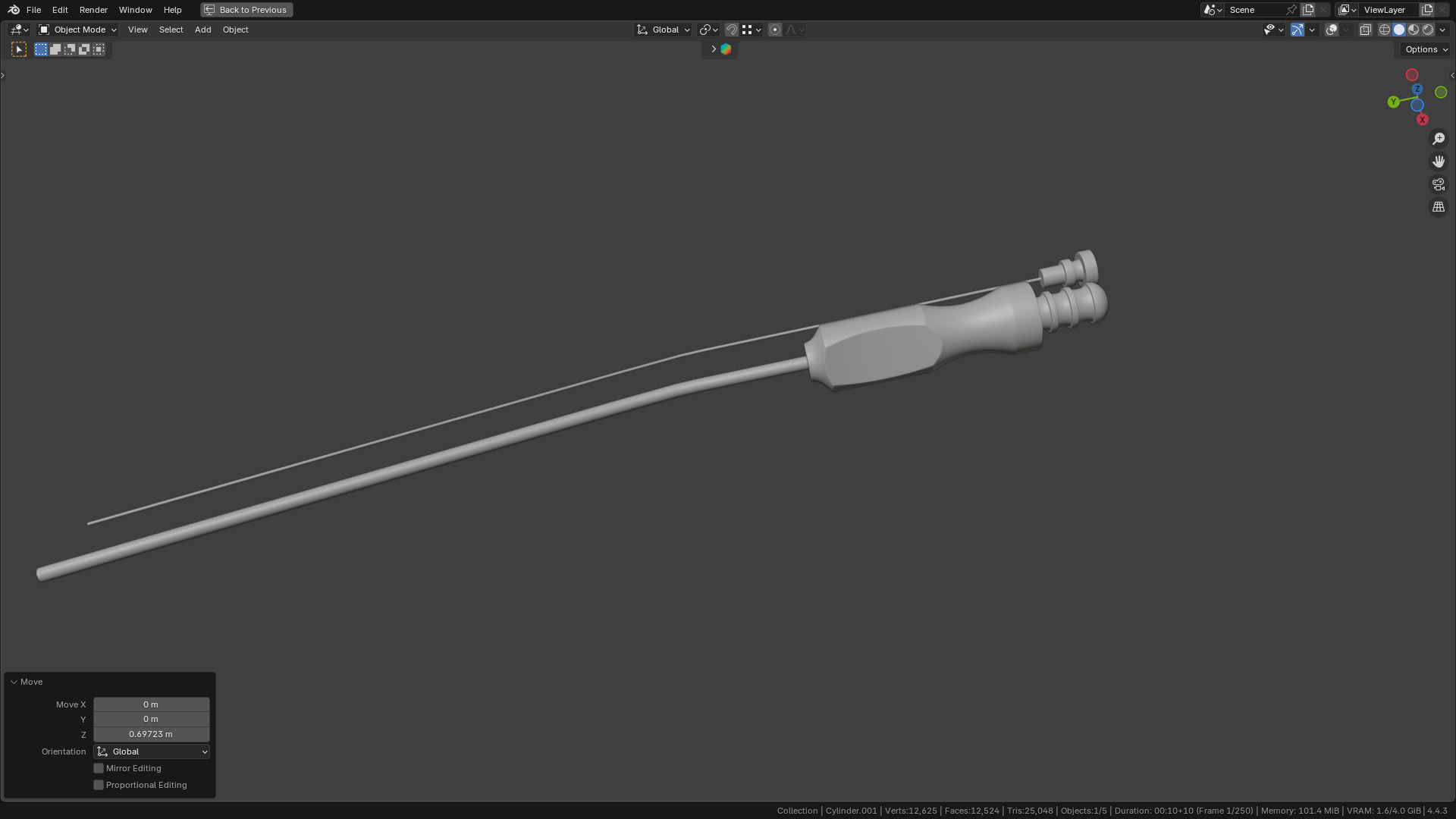Click the Move Y value field
1456x819 pixels.
click(151, 719)
